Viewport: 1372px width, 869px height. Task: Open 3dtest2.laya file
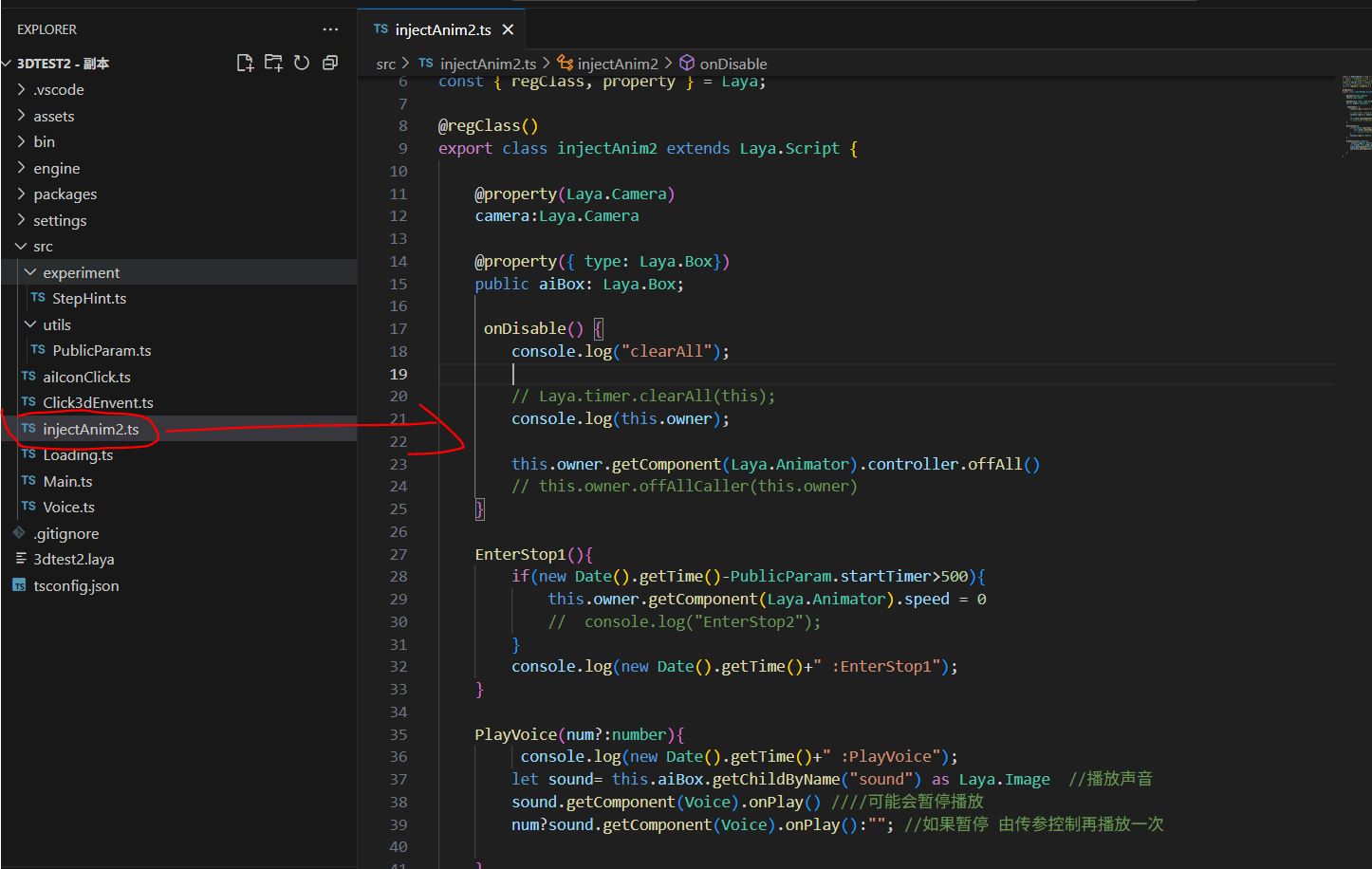73,559
